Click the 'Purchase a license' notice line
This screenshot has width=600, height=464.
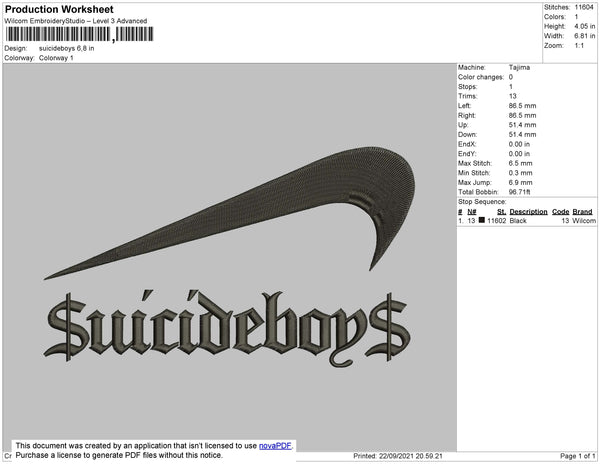coord(119,455)
